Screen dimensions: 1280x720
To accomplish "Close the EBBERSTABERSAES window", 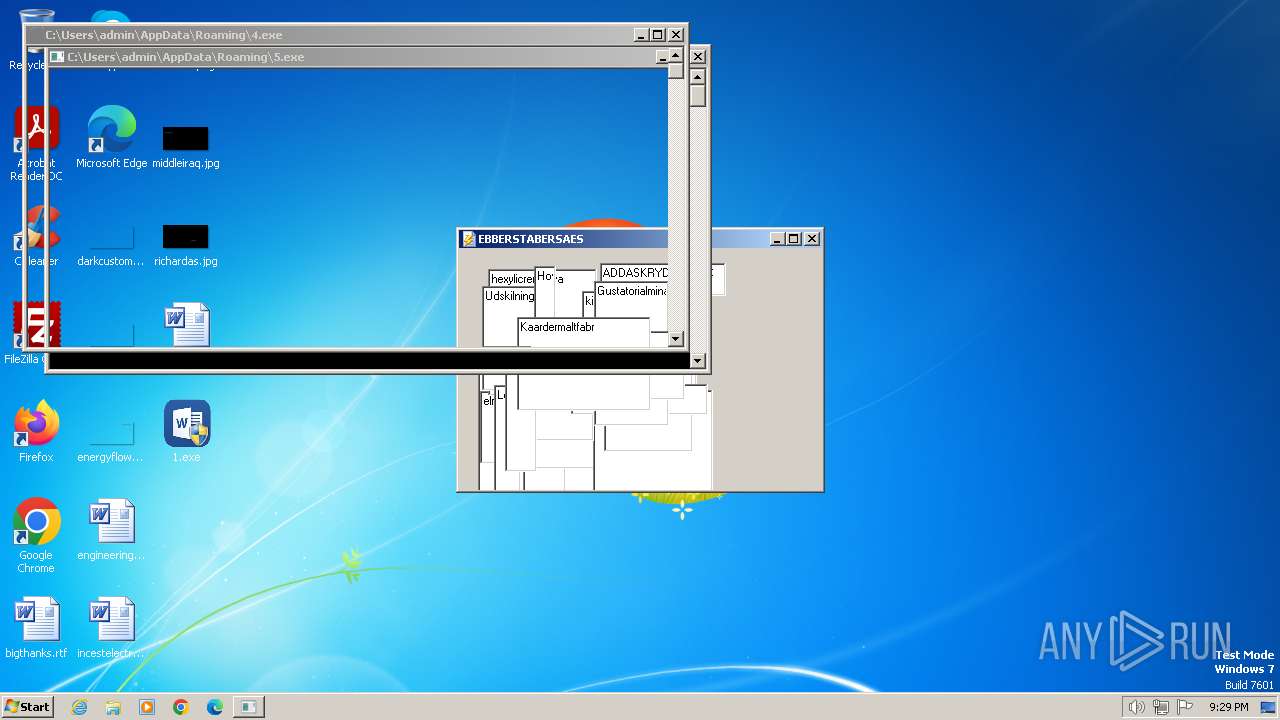I will (x=812, y=239).
